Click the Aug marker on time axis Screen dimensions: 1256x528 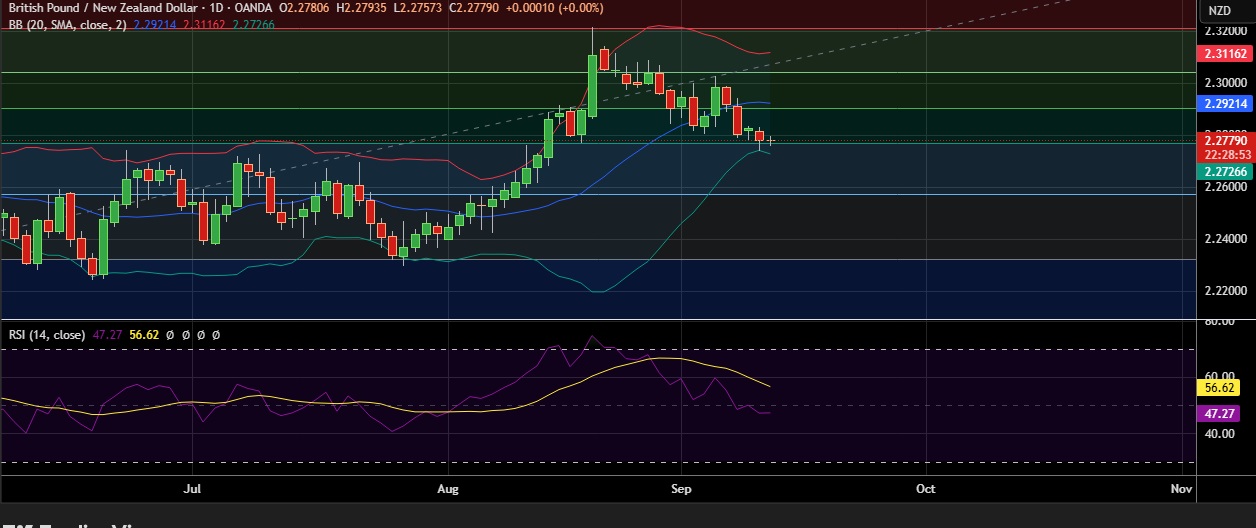coord(448,489)
